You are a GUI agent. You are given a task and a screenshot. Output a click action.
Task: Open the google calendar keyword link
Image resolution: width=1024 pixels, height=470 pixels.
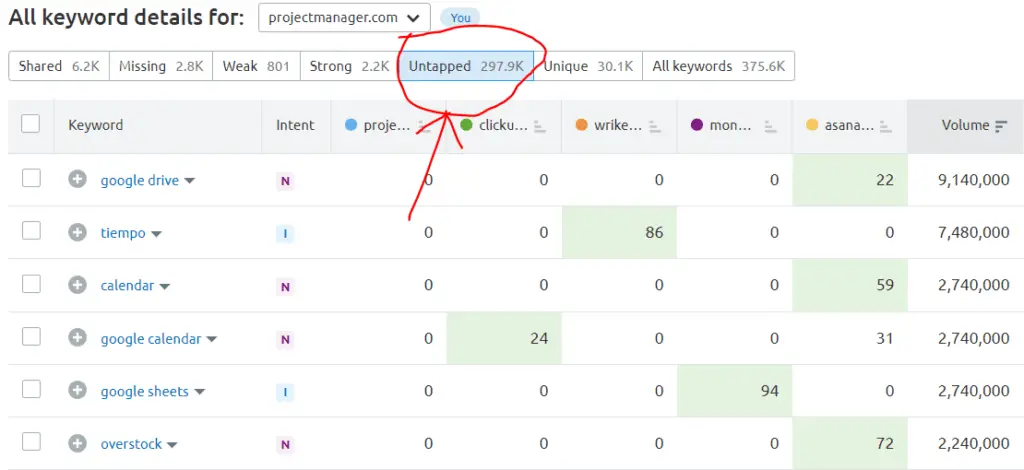pyautogui.click(x=151, y=339)
